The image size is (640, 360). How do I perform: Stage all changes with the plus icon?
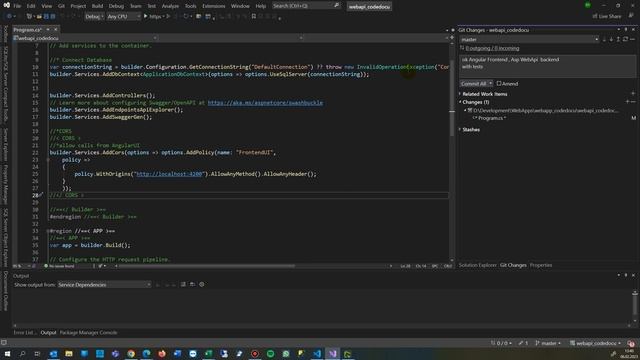pos(627,102)
